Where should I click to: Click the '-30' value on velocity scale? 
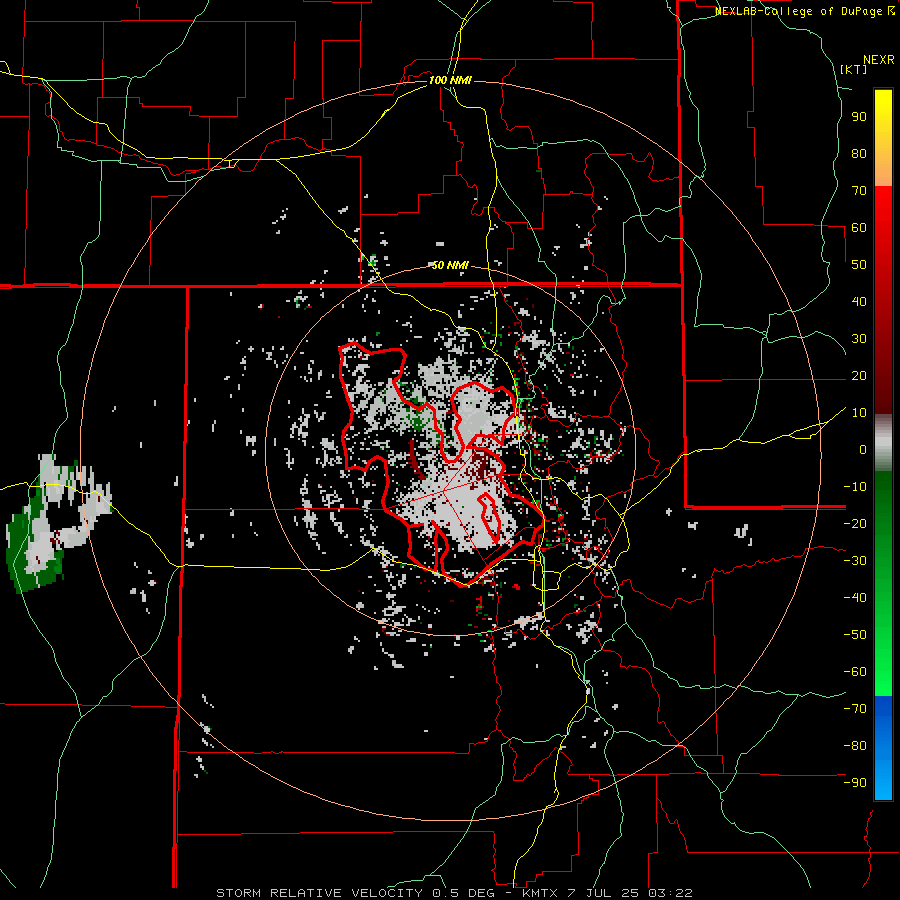point(855,561)
